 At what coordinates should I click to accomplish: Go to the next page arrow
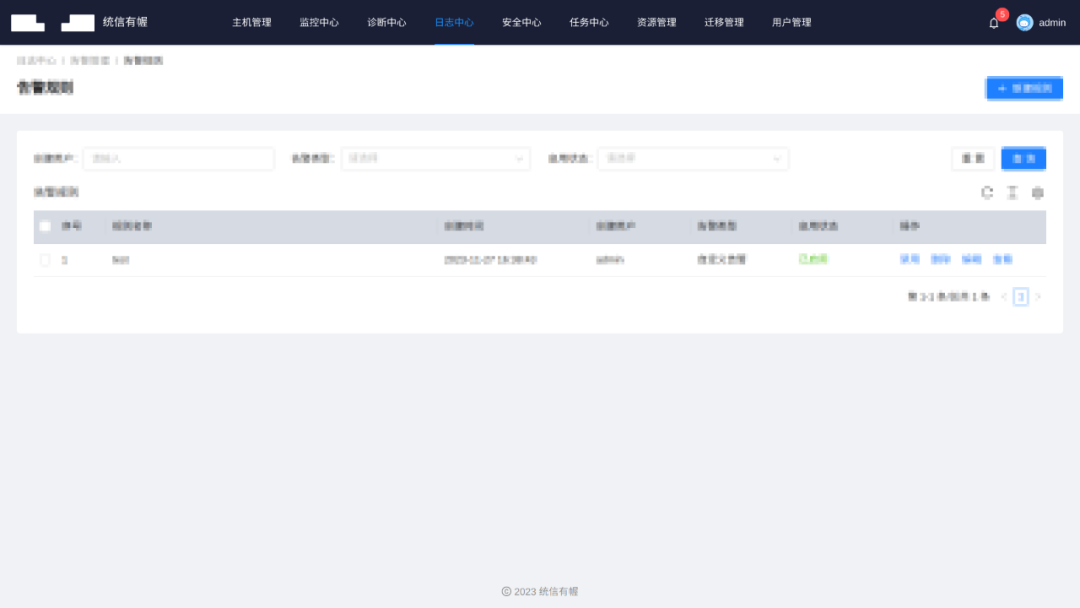click(x=1038, y=297)
